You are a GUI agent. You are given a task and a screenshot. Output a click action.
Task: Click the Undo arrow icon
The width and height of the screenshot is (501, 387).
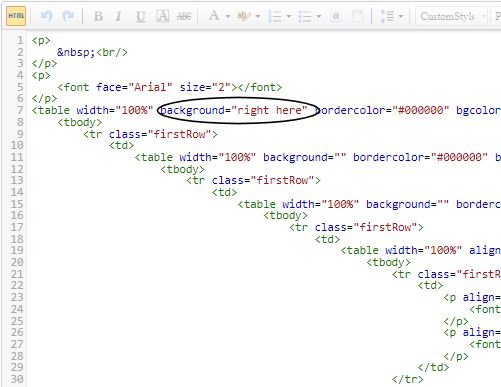tap(46, 16)
